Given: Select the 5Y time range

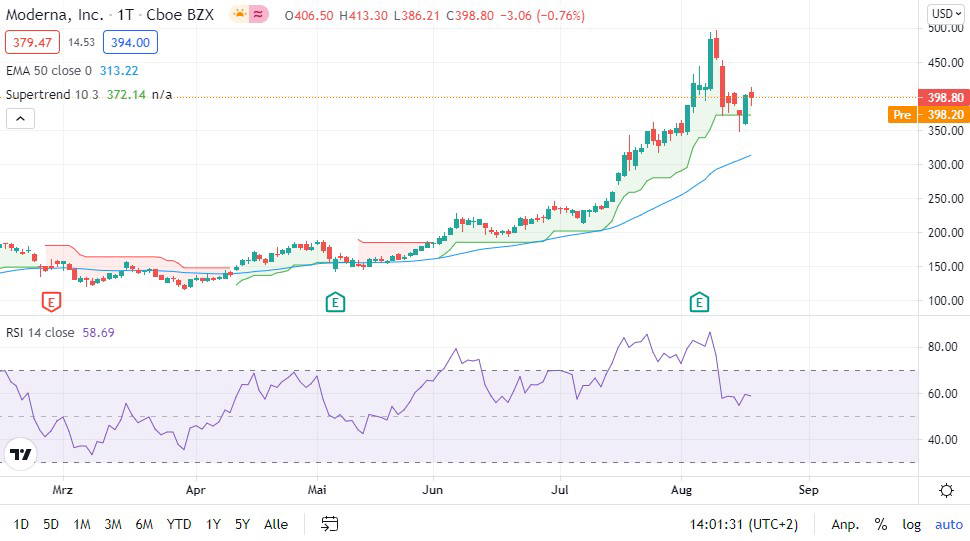Looking at the screenshot, I should (x=242, y=524).
